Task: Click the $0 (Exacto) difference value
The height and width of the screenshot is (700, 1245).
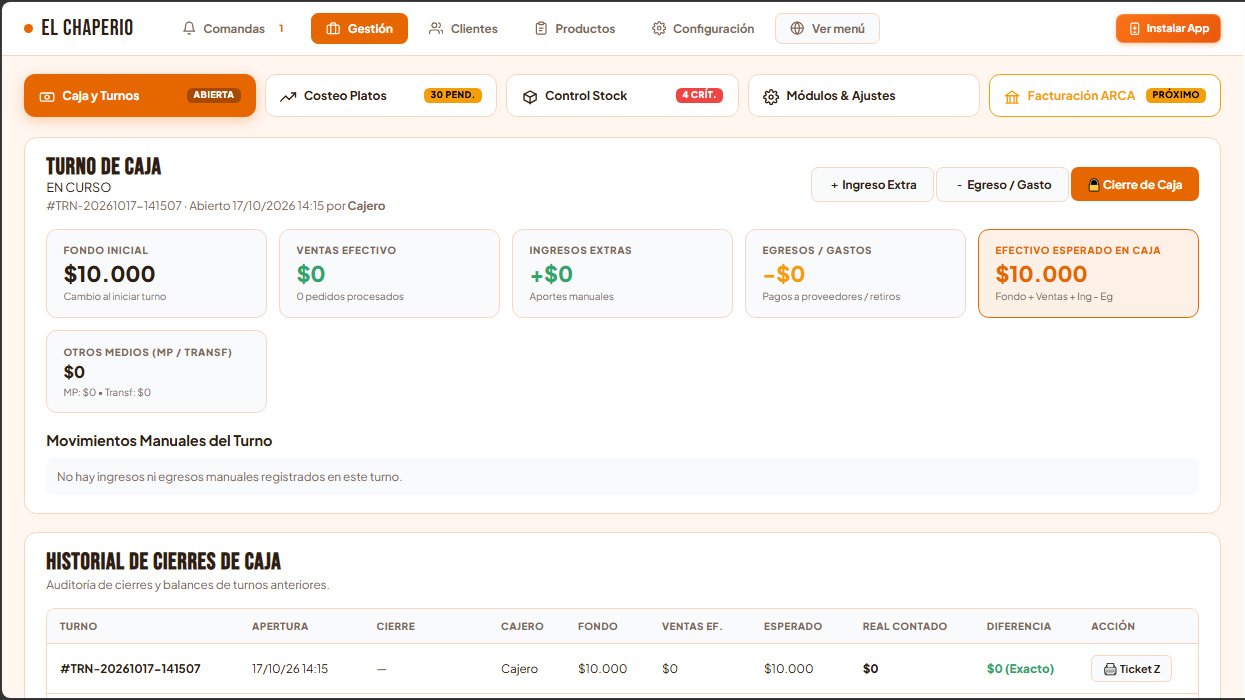Action: tap(1020, 669)
